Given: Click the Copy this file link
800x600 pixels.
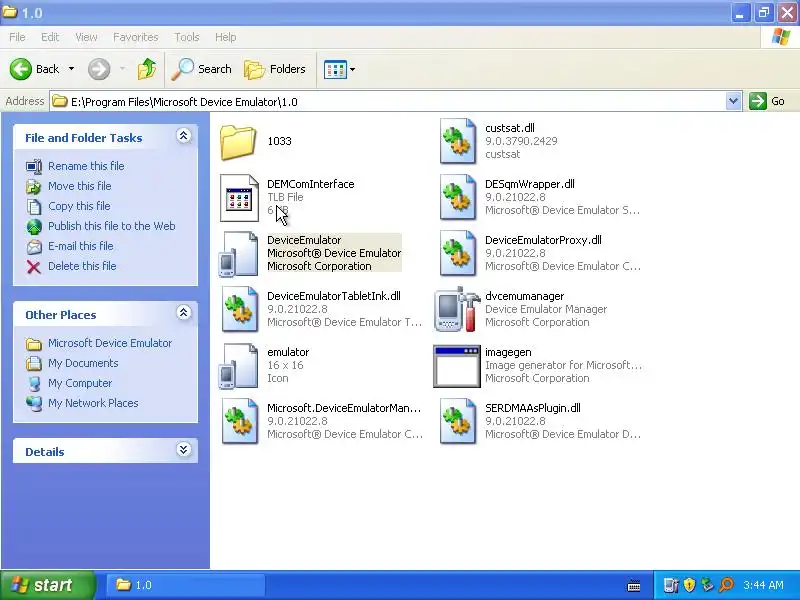Looking at the screenshot, I should (79, 206).
